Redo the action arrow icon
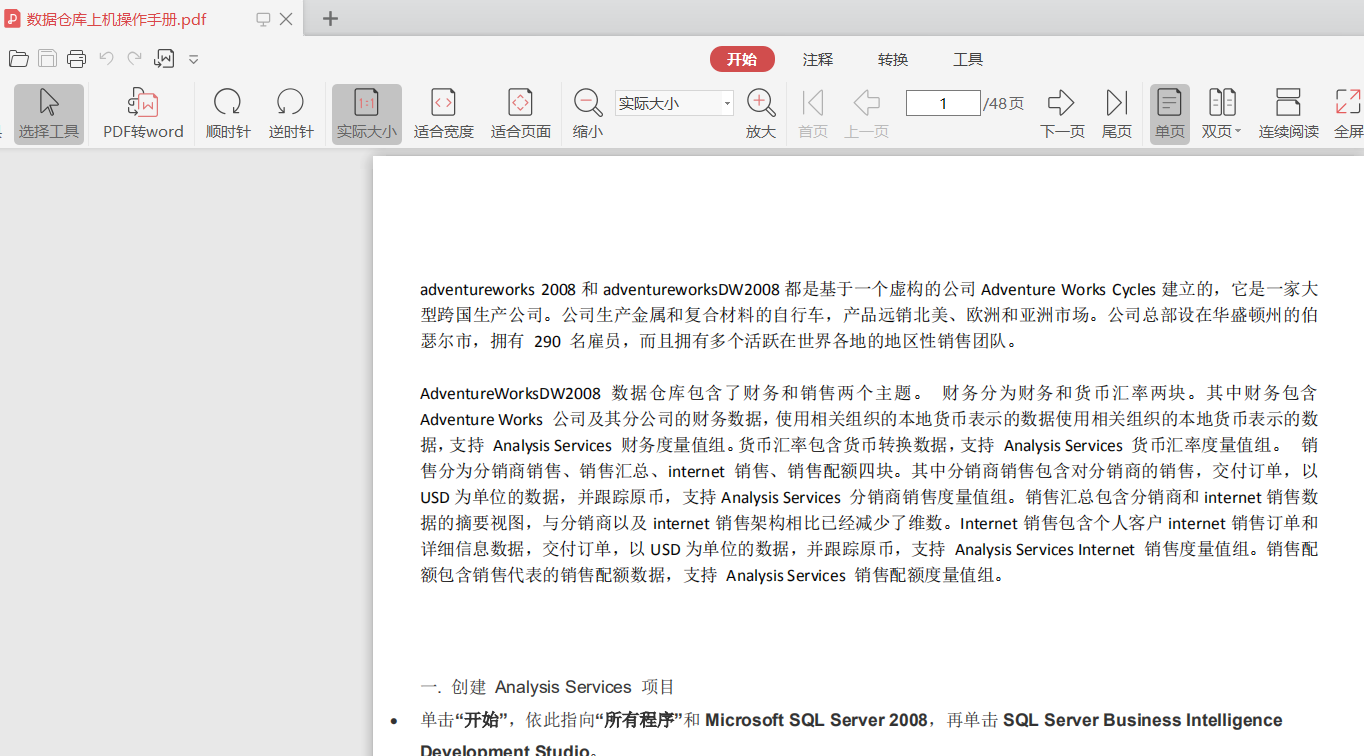1364x756 pixels. (134, 59)
